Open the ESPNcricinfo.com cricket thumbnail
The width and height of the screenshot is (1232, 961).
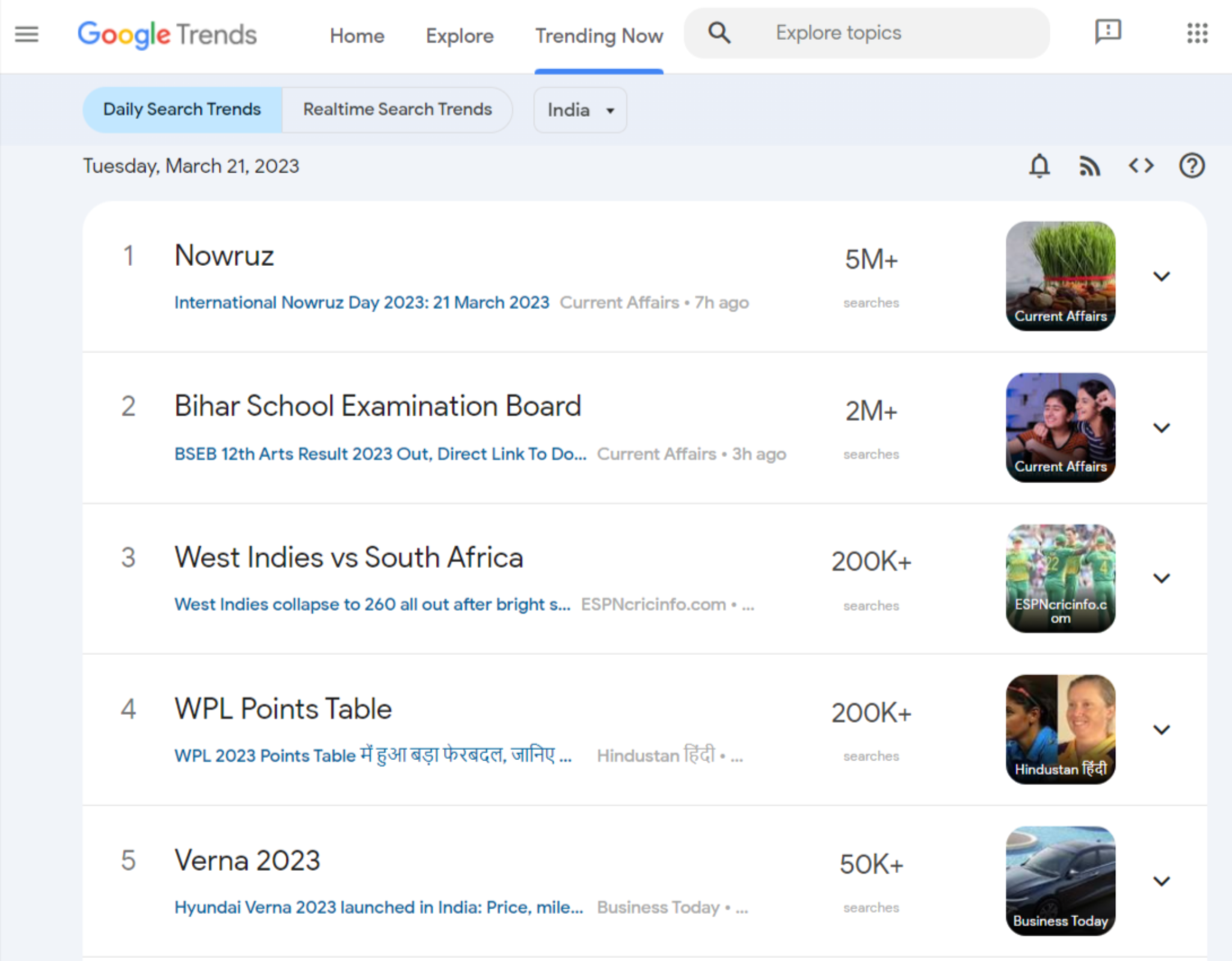1061,578
